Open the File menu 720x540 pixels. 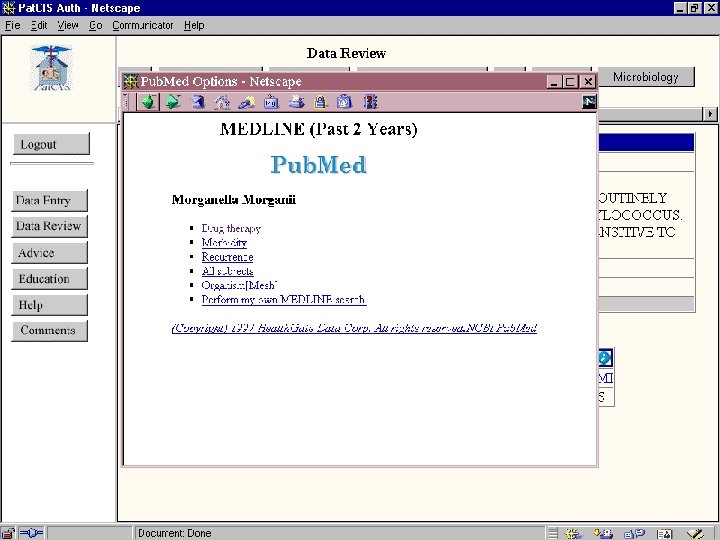point(12,25)
